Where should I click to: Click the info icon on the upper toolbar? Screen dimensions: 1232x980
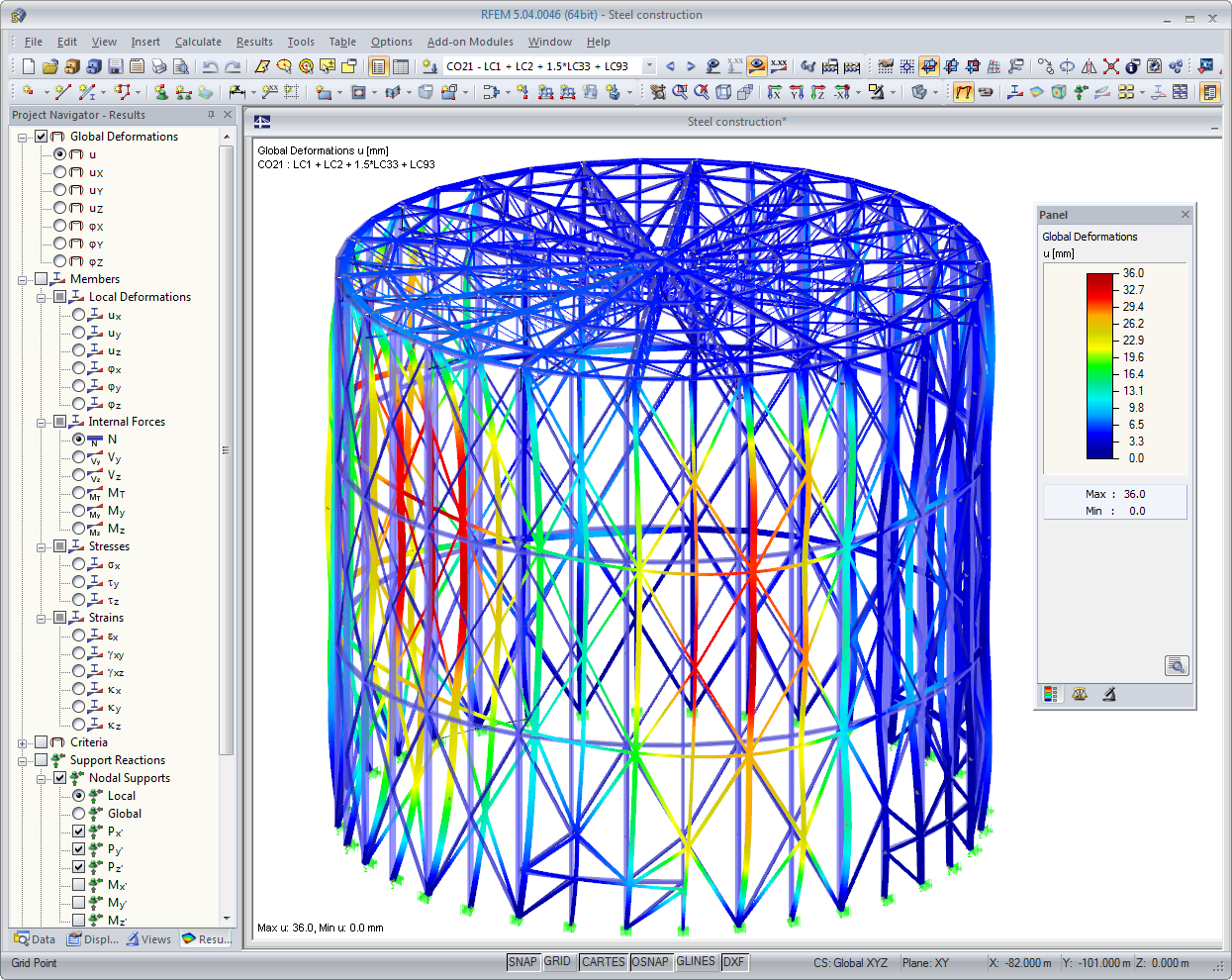[x=1131, y=66]
